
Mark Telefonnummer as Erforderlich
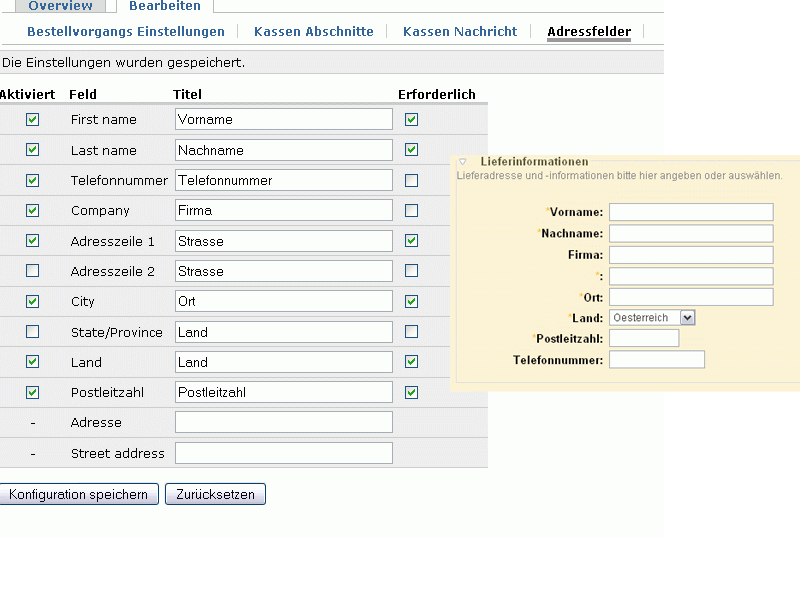click(x=411, y=181)
